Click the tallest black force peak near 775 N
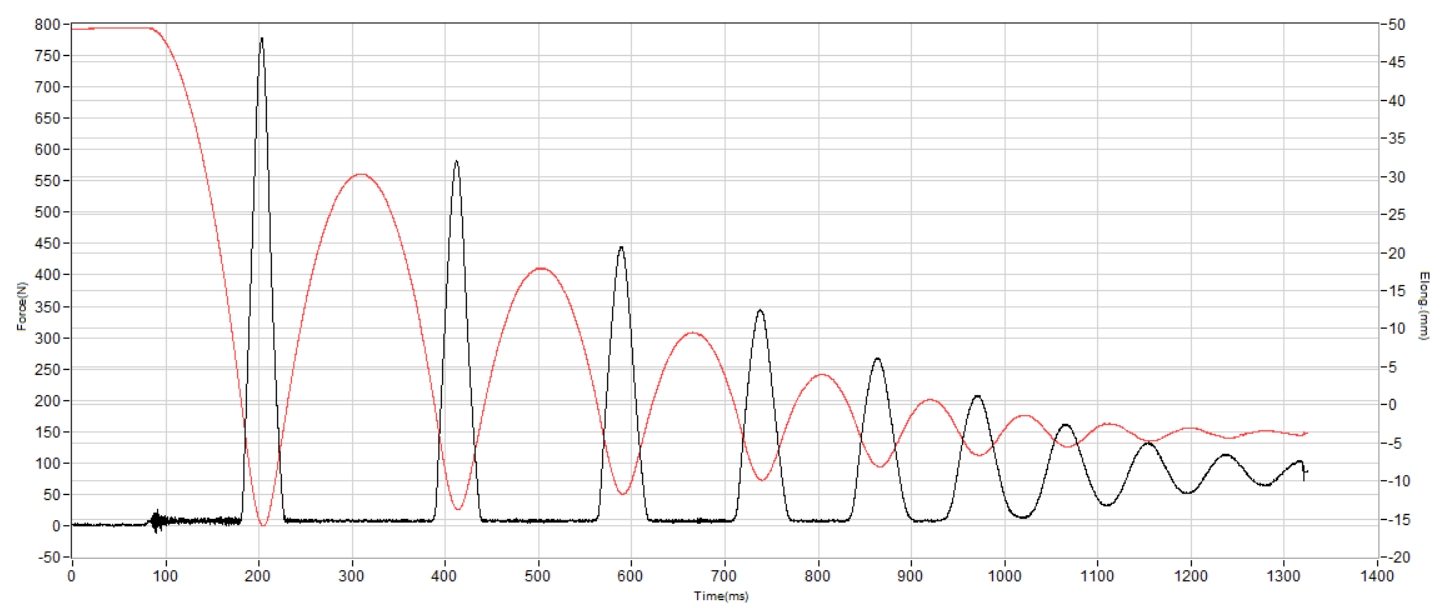Image resolution: width=1445 pixels, height=608 pixels. [262, 40]
